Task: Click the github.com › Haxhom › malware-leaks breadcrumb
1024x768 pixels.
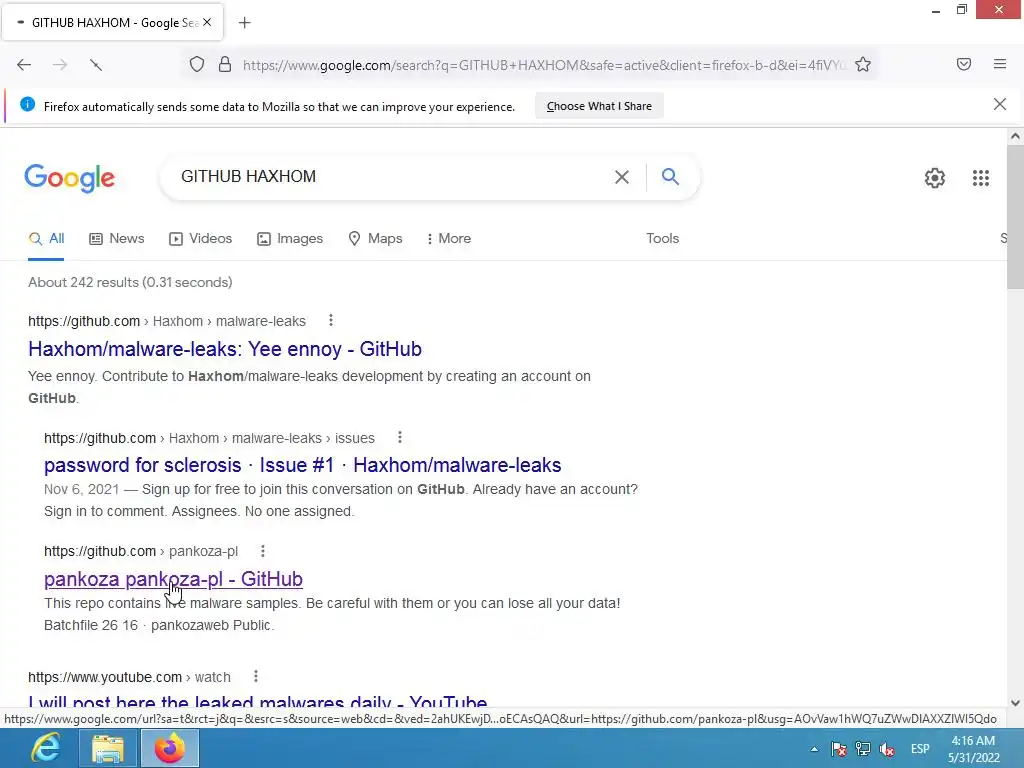Action: (x=167, y=321)
